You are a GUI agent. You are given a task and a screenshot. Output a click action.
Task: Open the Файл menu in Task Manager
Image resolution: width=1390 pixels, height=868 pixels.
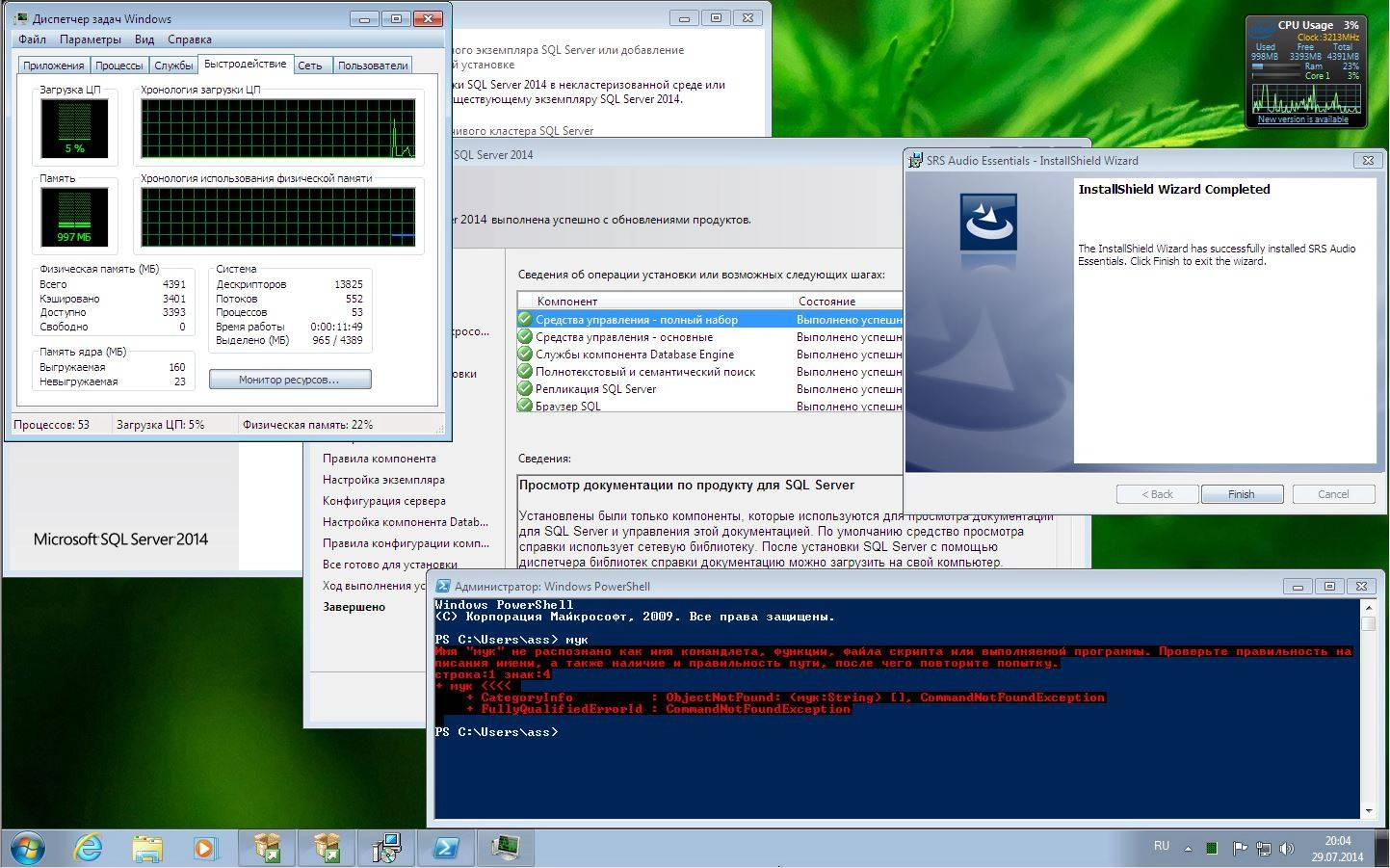[32, 39]
